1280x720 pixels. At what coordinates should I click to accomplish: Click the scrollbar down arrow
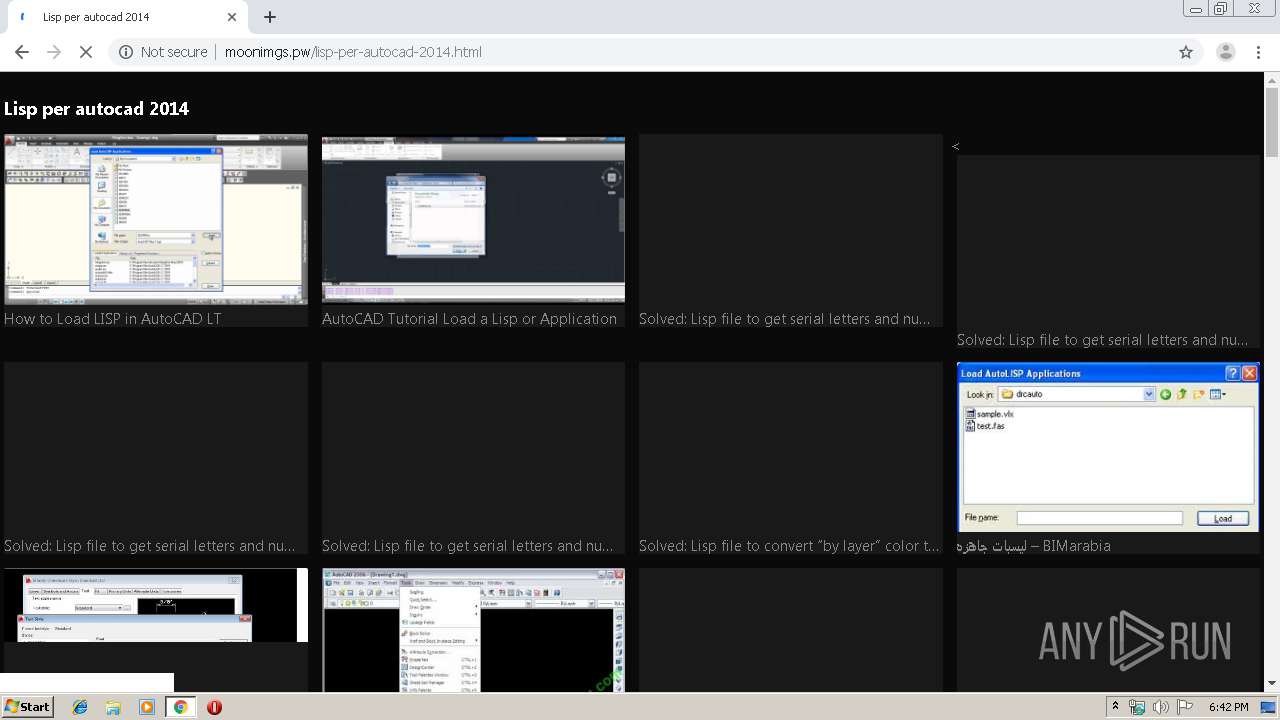pyautogui.click(x=1272, y=684)
